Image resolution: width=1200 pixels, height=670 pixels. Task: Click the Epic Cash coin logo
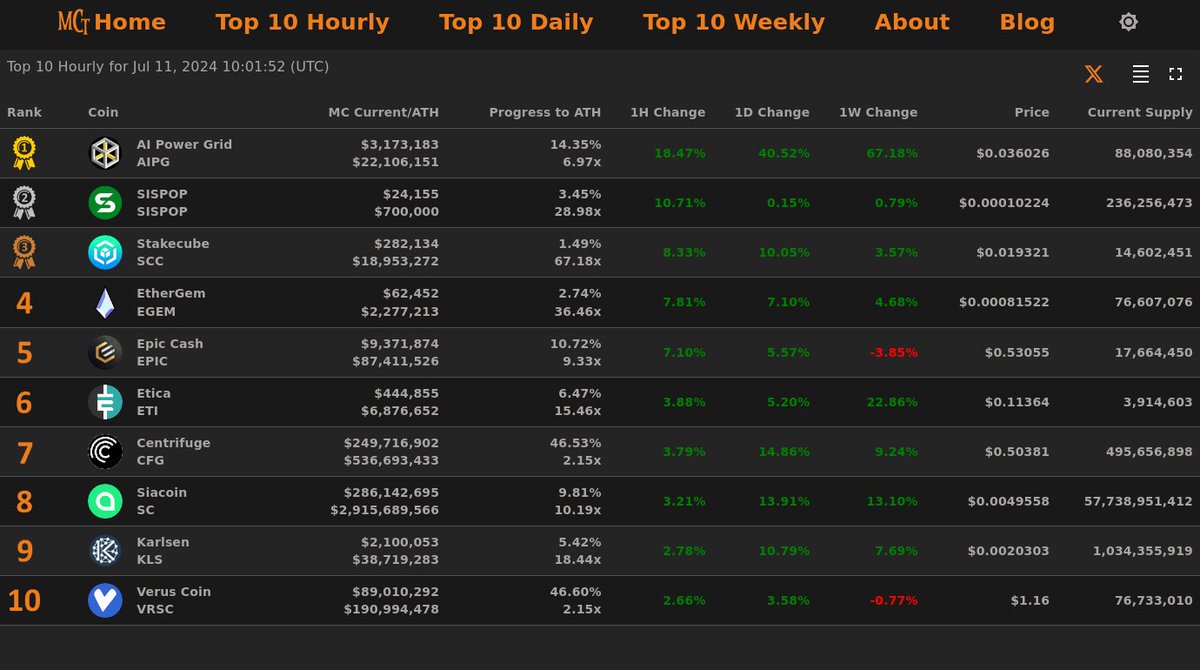point(105,352)
